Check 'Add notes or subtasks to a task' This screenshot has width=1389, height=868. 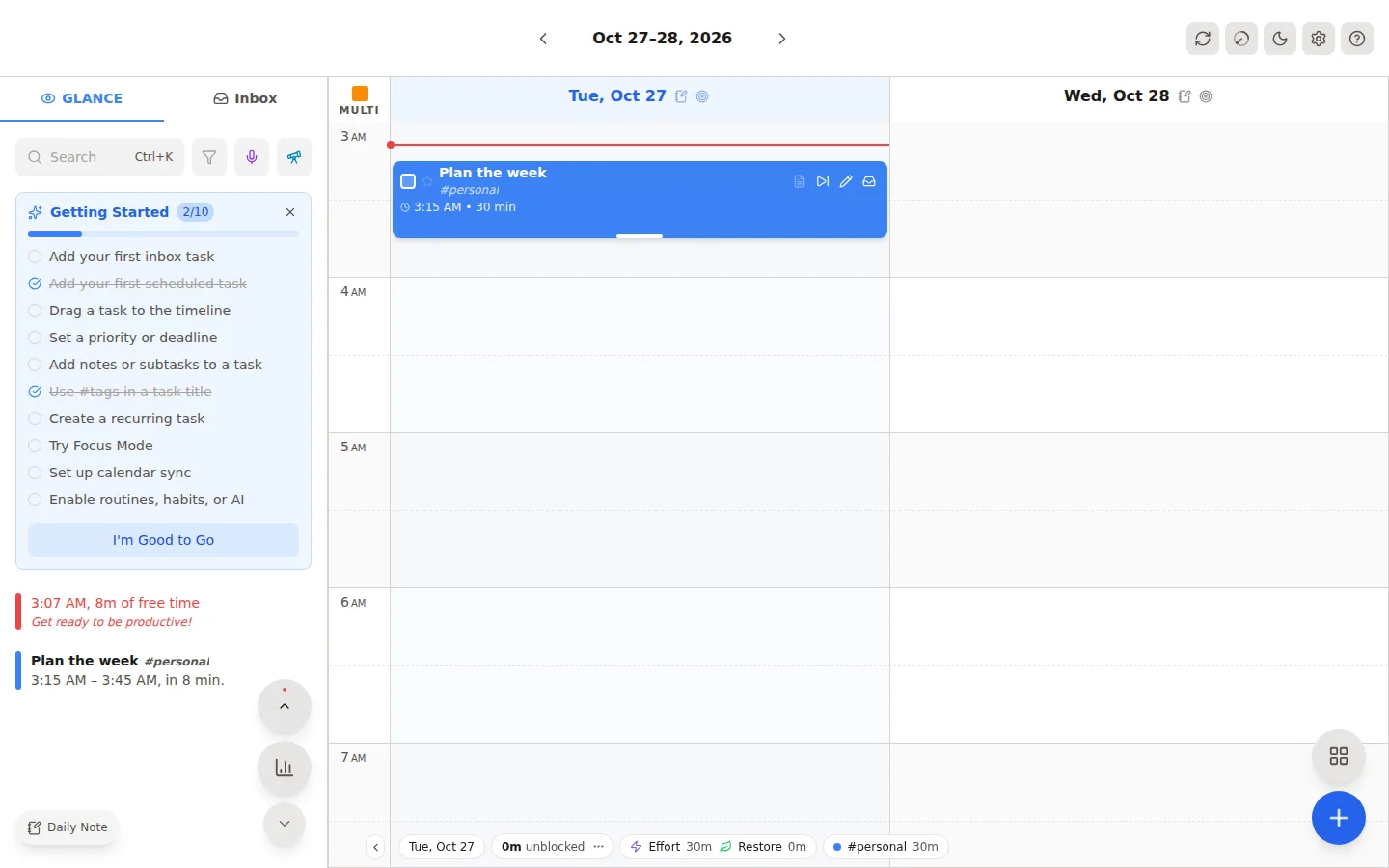[35, 365]
